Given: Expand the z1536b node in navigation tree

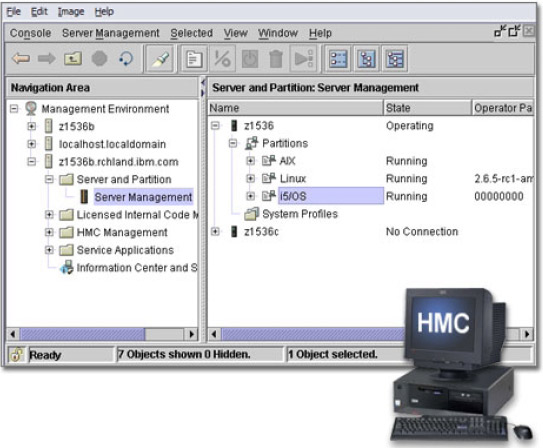Looking at the screenshot, I should tap(32, 126).
